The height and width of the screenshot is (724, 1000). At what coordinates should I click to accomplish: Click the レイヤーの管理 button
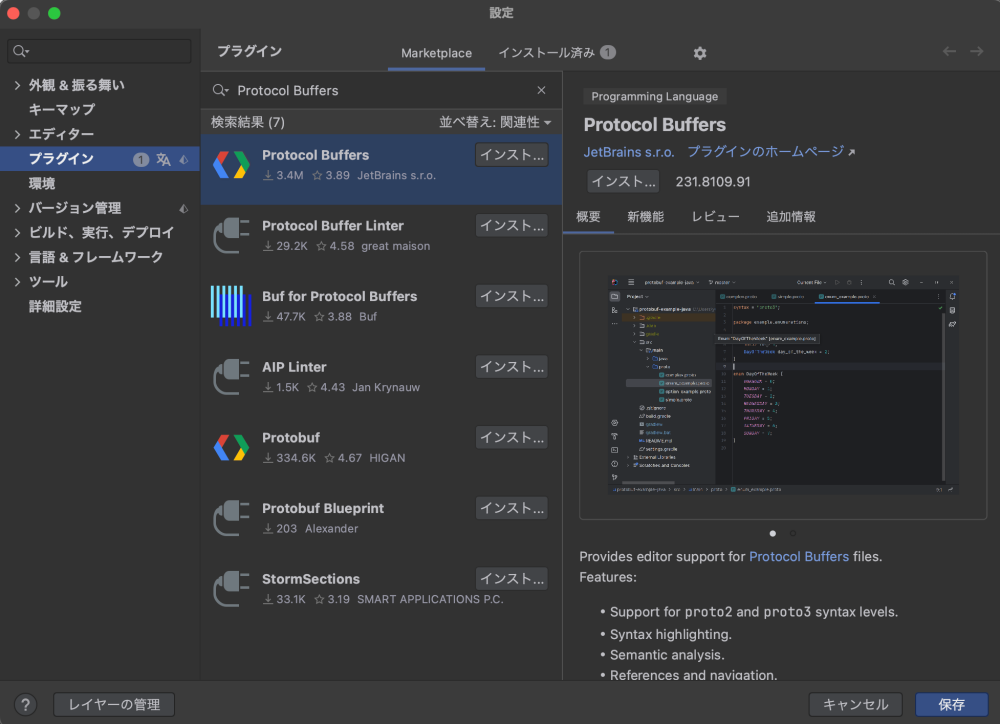pos(114,704)
